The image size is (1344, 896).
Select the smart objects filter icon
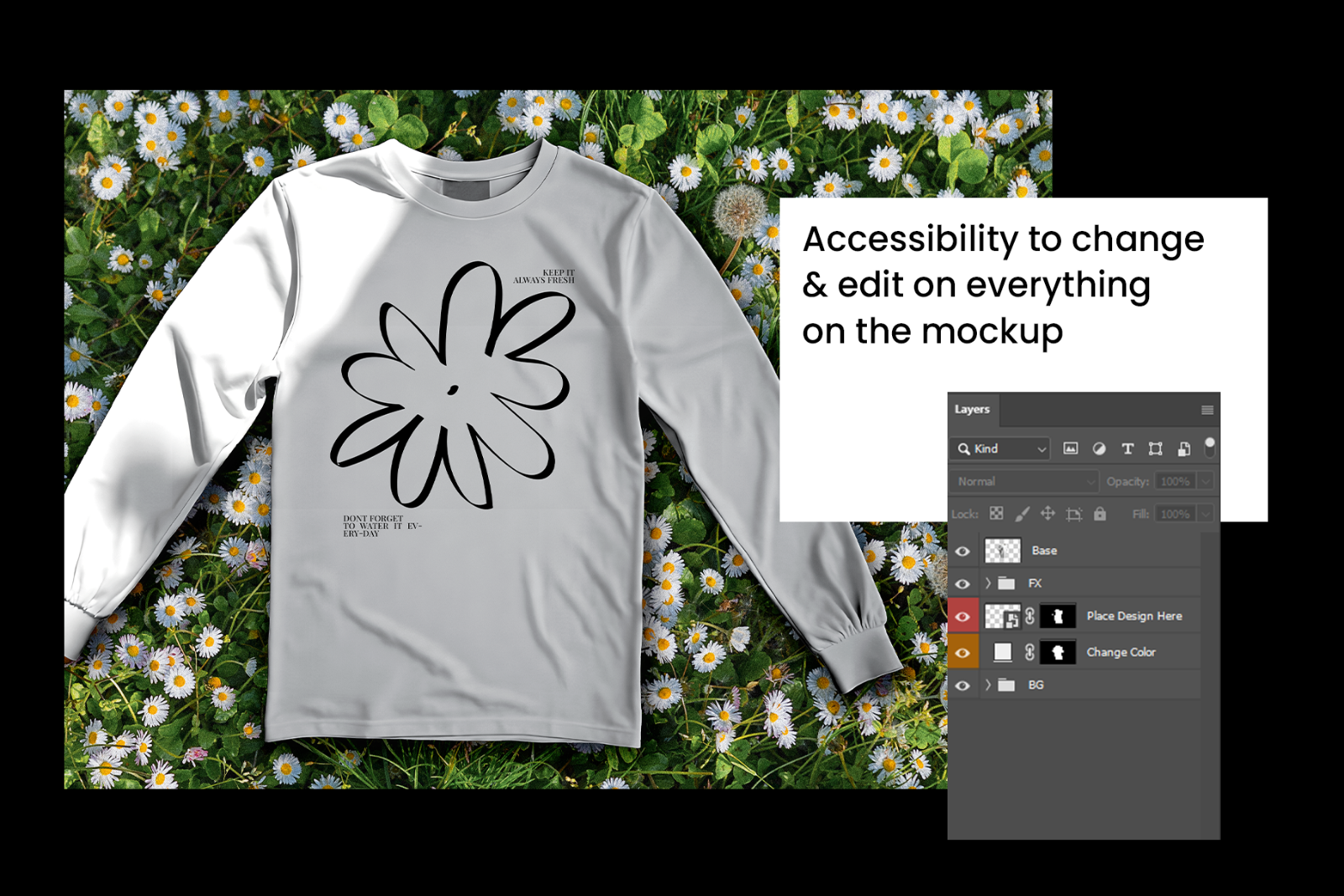click(x=1184, y=449)
